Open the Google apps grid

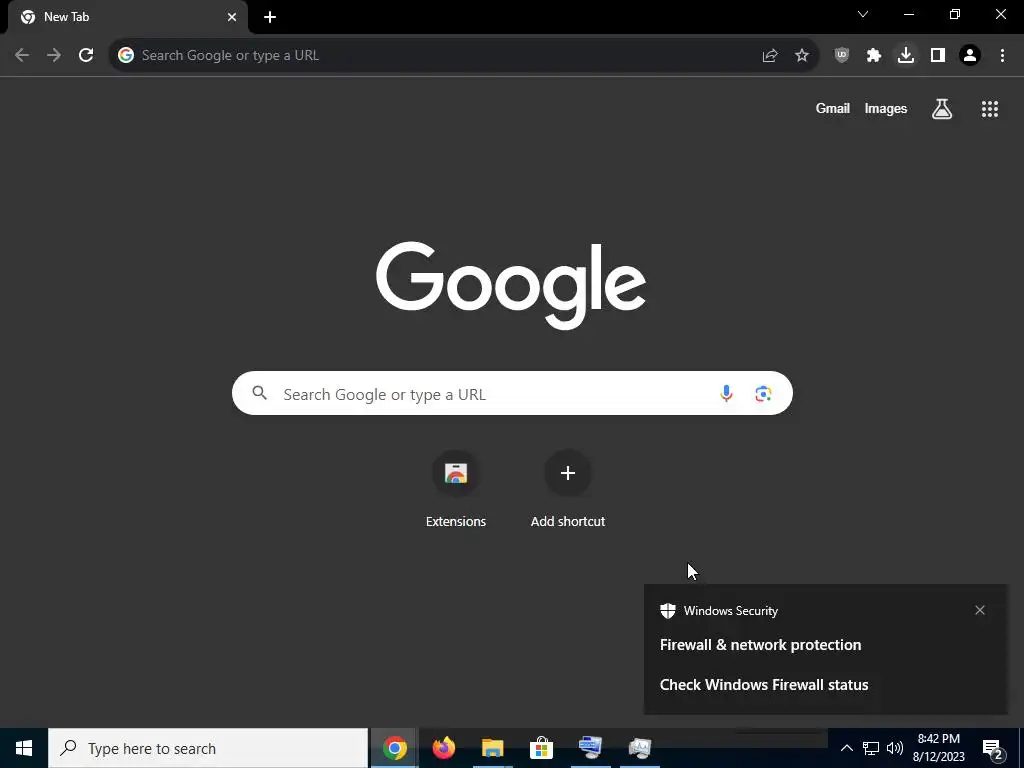[990, 109]
